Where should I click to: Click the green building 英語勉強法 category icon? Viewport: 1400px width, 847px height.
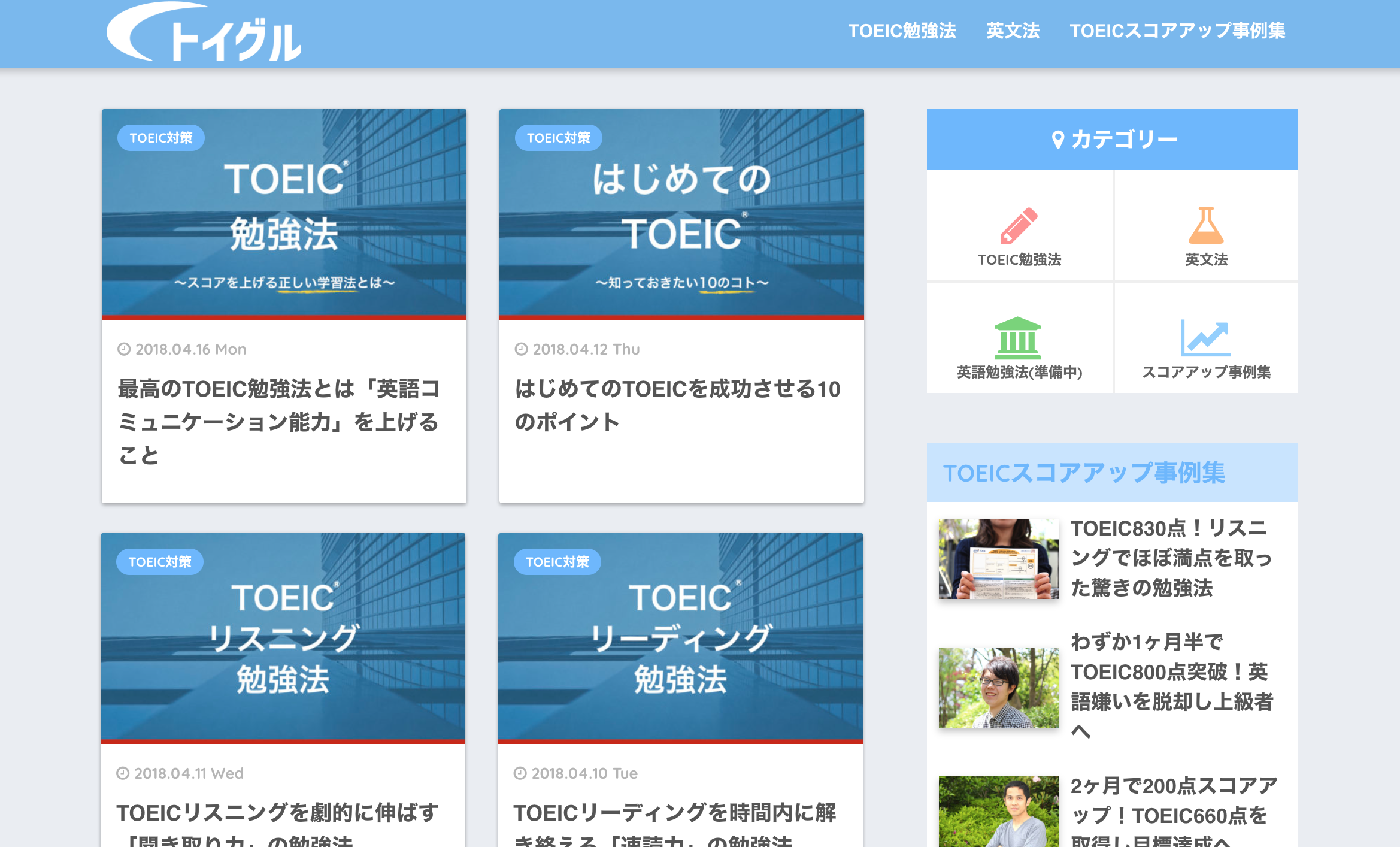[1017, 338]
